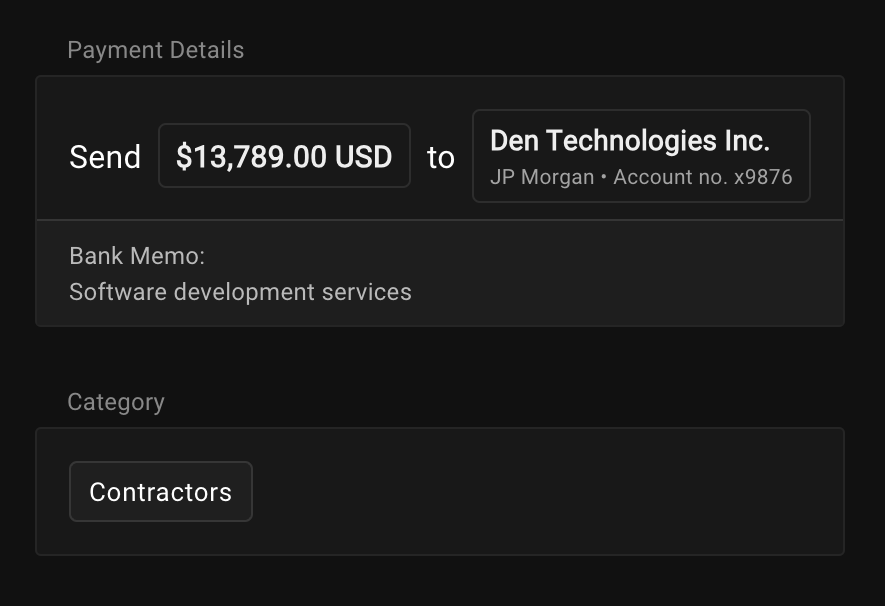885x606 pixels.
Task: Click the Bank Memo label
Action: [x=137, y=256]
